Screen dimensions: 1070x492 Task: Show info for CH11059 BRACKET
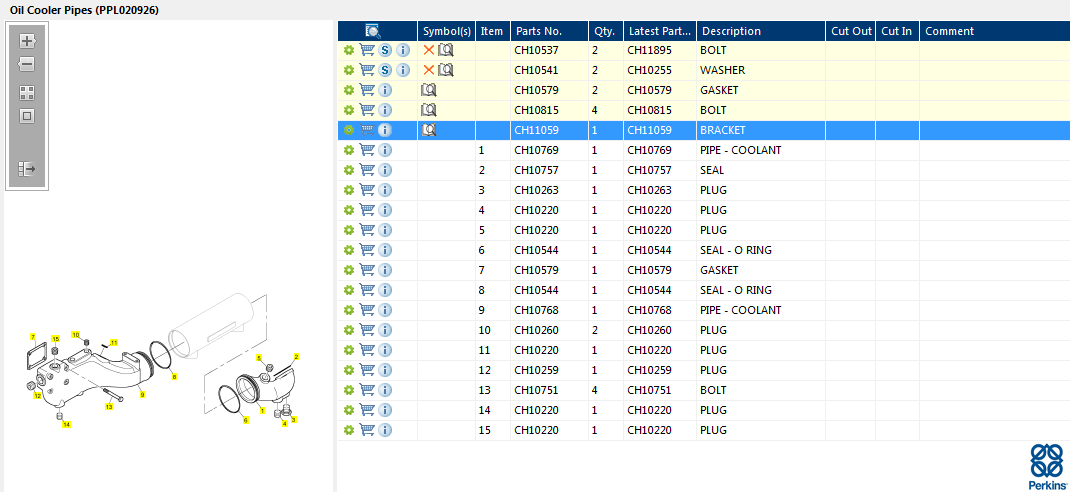(385, 130)
